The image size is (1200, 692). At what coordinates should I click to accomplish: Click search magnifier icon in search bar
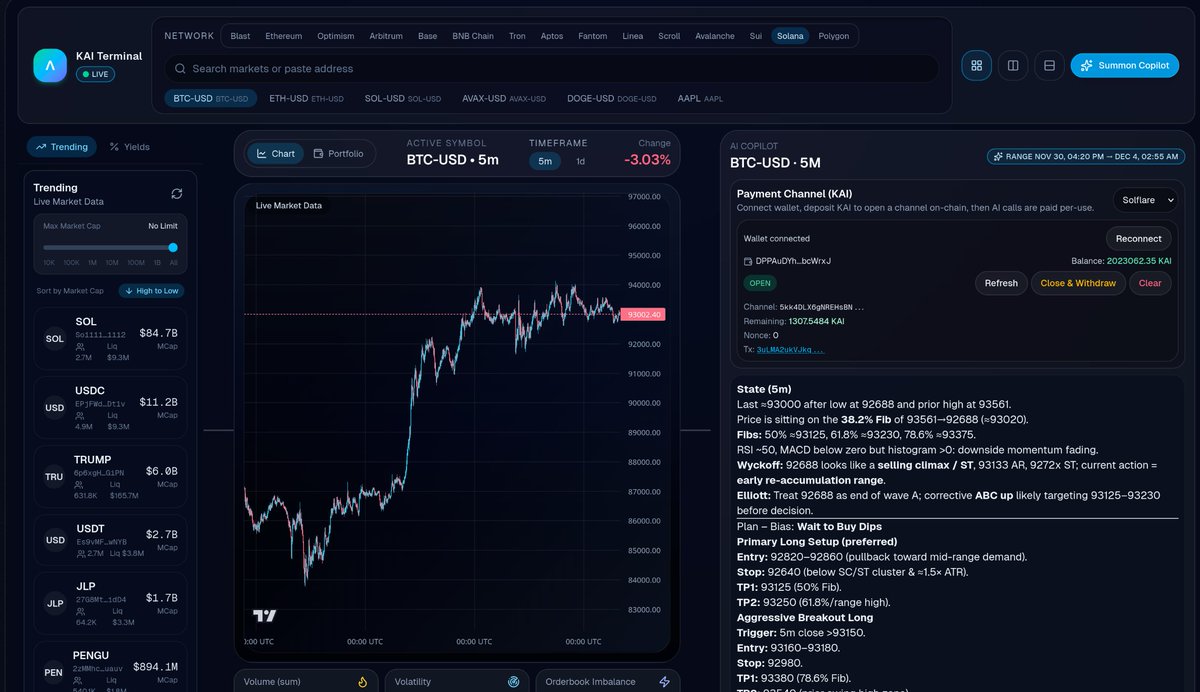[x=180, y=69]
